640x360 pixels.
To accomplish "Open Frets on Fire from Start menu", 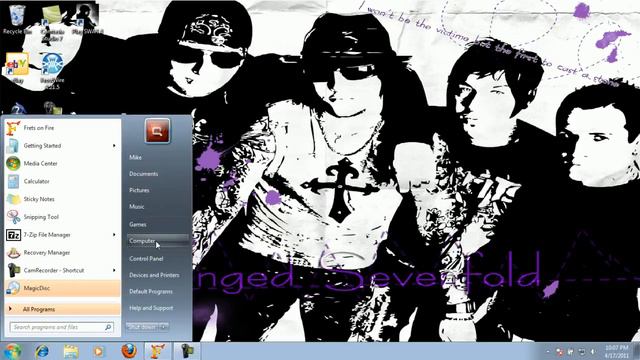I will [x=62, y=128].
